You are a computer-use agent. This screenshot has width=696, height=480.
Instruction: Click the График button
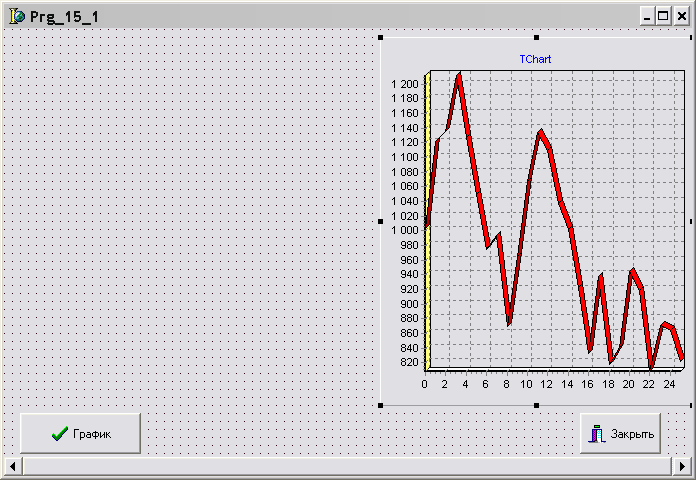click(x=80, y=433)
